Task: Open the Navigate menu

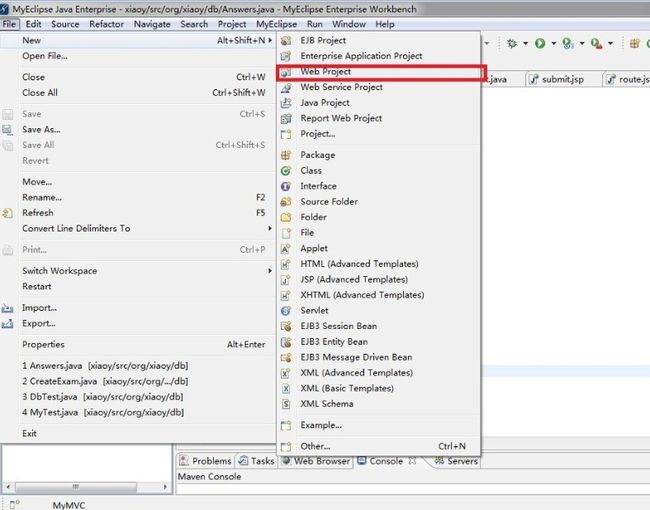Action: (152, 24)
